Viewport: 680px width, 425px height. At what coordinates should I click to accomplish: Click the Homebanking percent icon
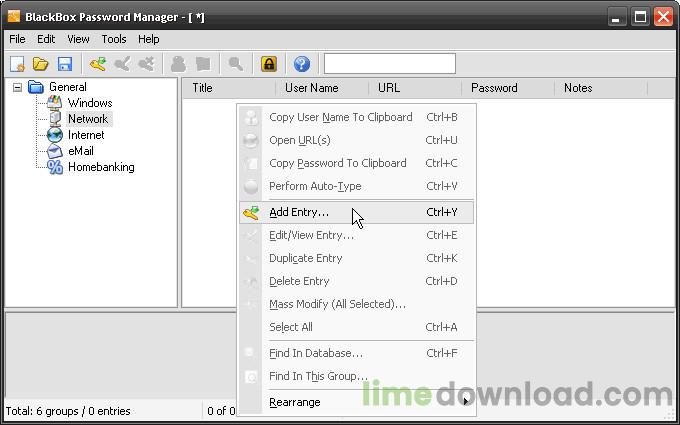point(55,167)
